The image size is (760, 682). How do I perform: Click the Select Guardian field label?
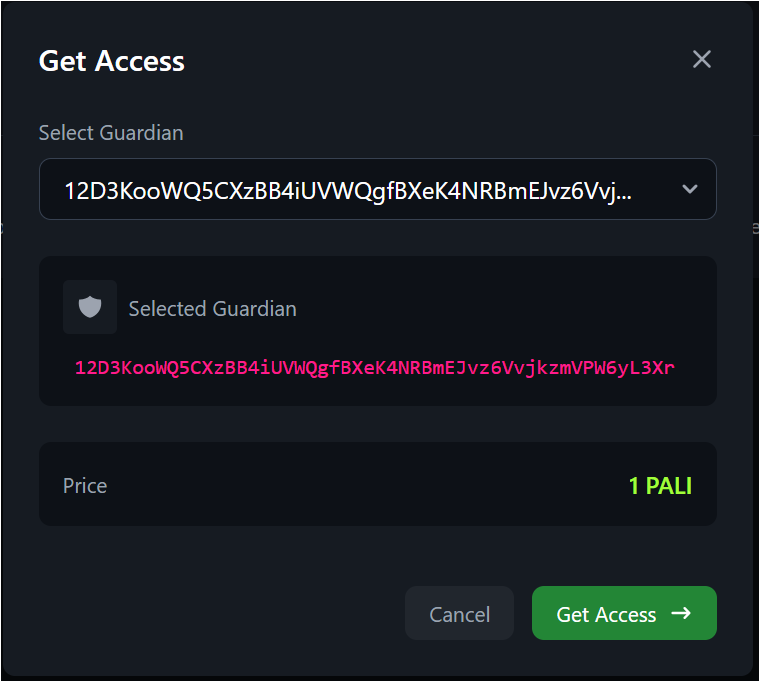(x=111, y=132)
